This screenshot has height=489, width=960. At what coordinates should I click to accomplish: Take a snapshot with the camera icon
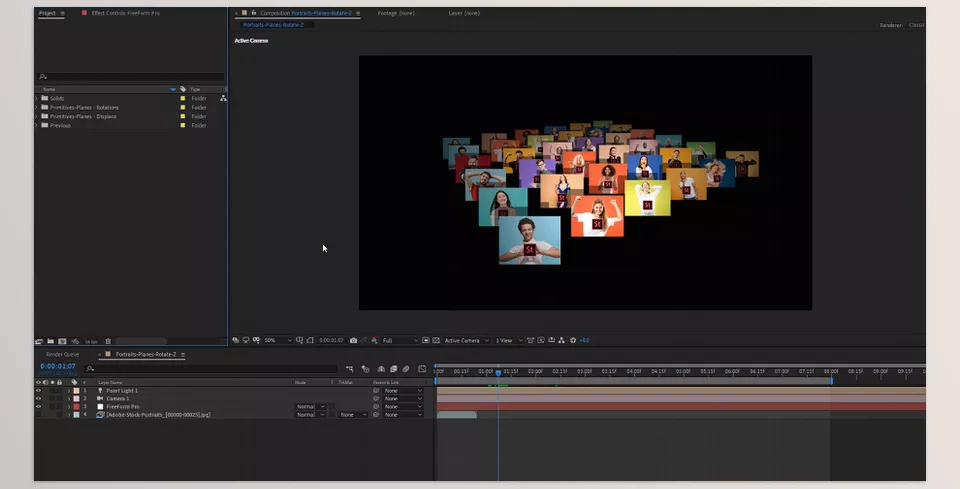[353, 340]
